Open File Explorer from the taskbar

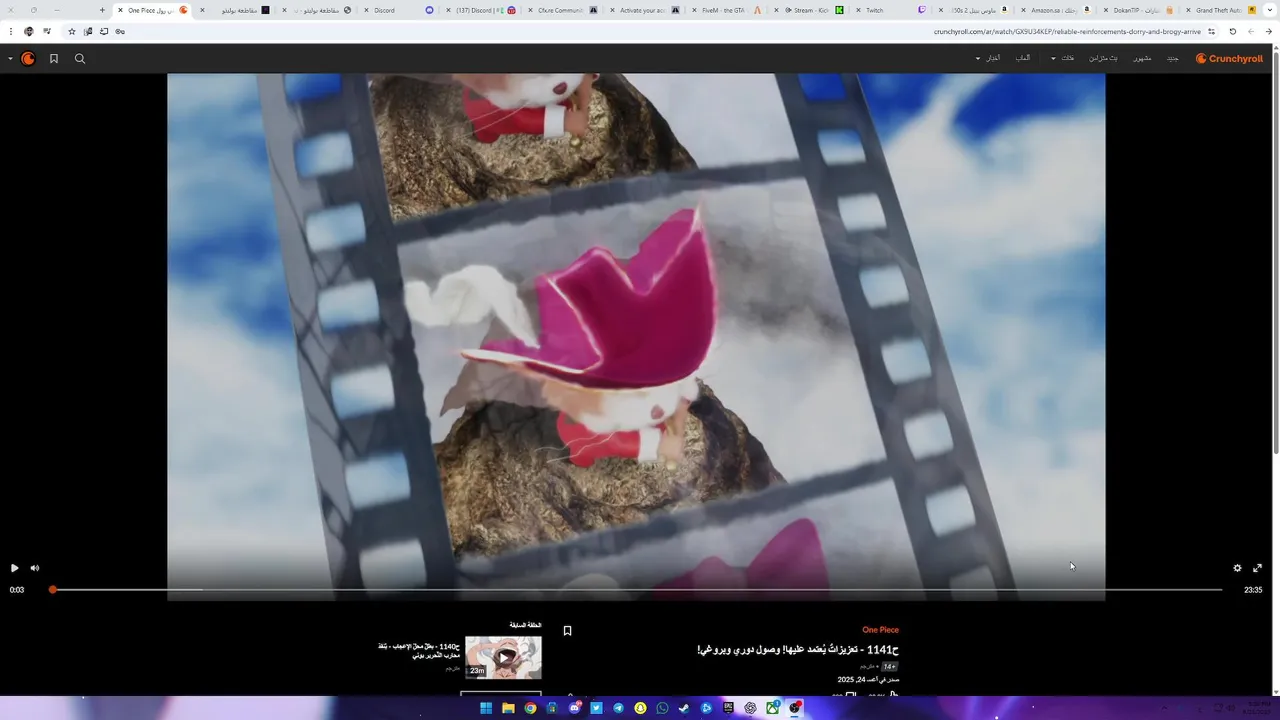508,708
